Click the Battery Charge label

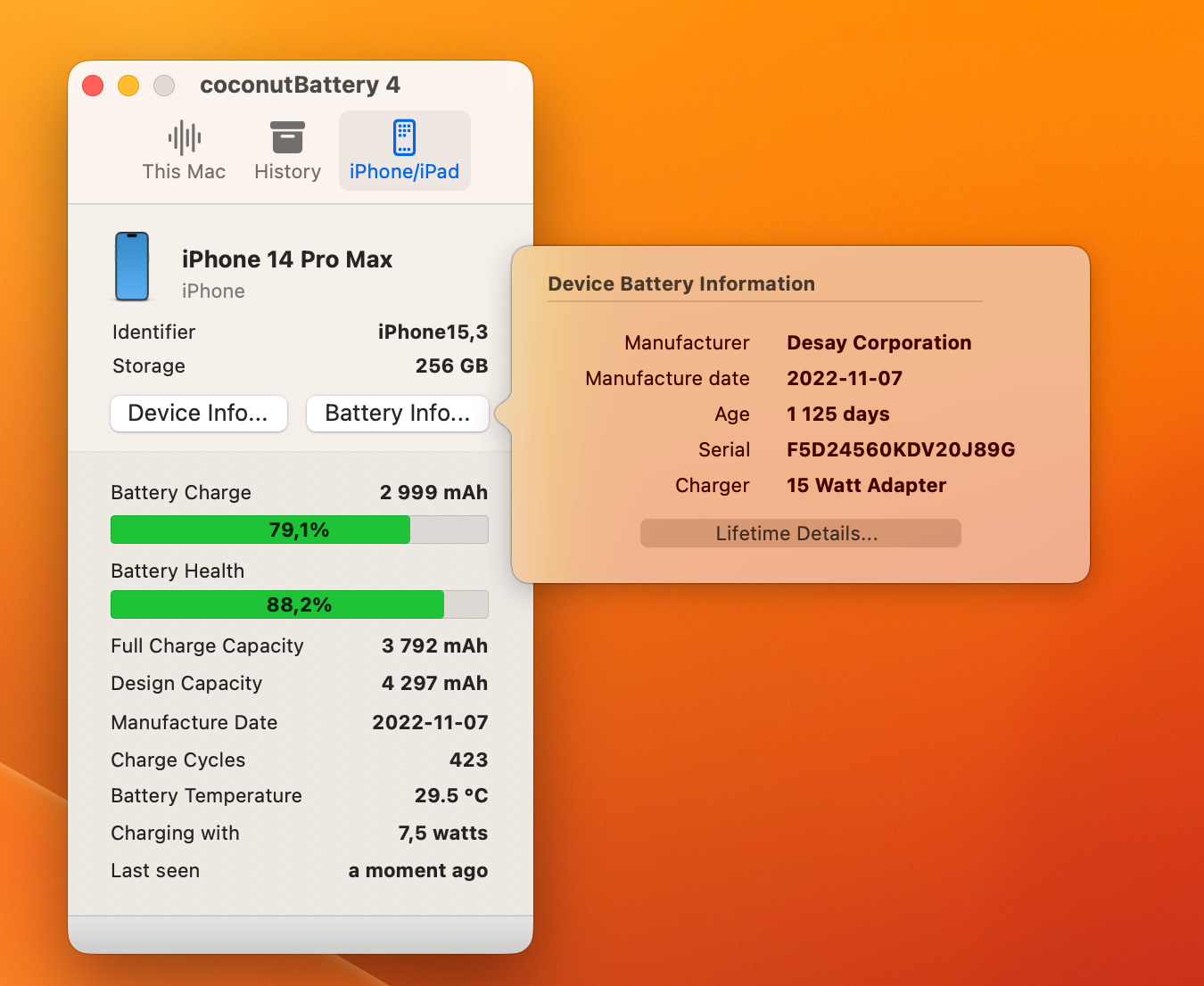point(181,493)
